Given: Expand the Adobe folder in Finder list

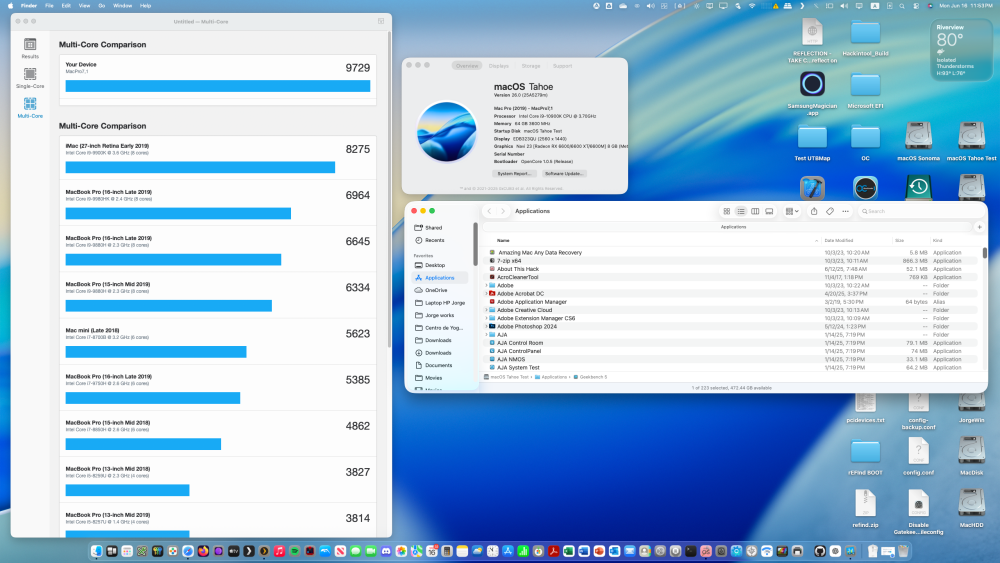Looking at the screenshot, I should tap(487, 286).
